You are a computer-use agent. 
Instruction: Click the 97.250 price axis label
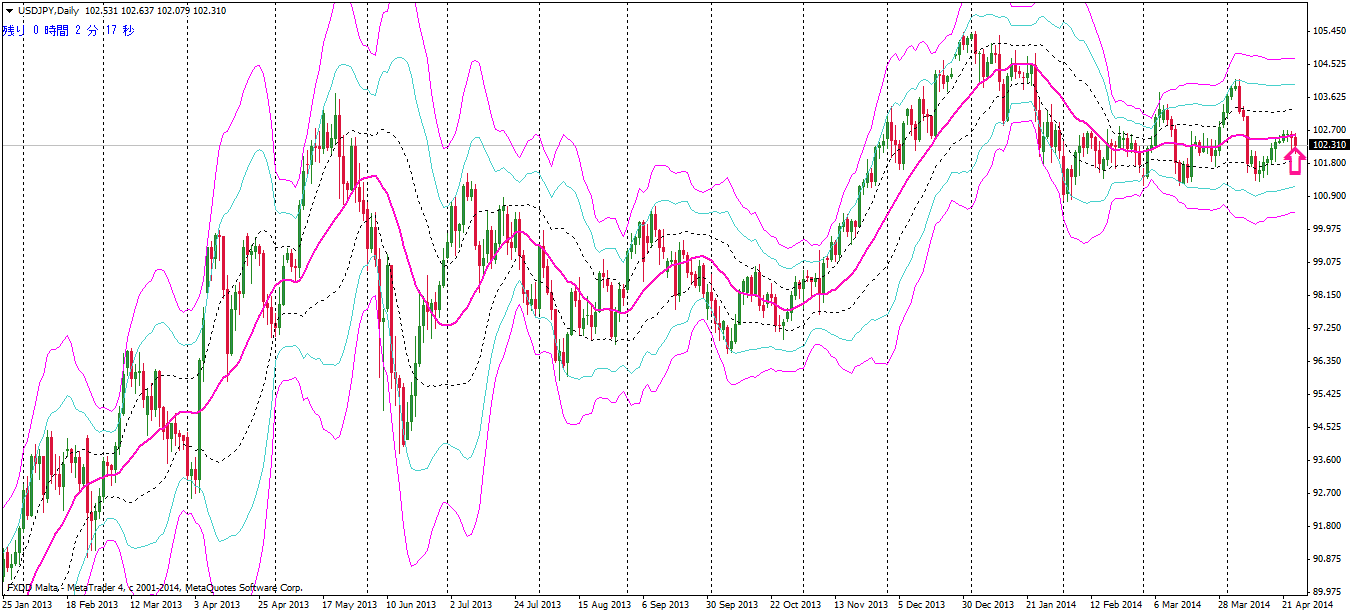pos(1327,327)
